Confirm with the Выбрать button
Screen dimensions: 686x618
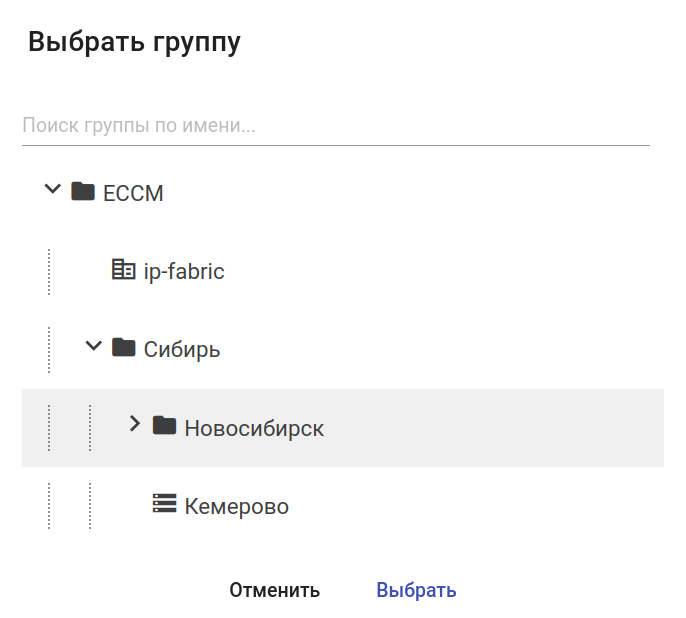(416, 590)
